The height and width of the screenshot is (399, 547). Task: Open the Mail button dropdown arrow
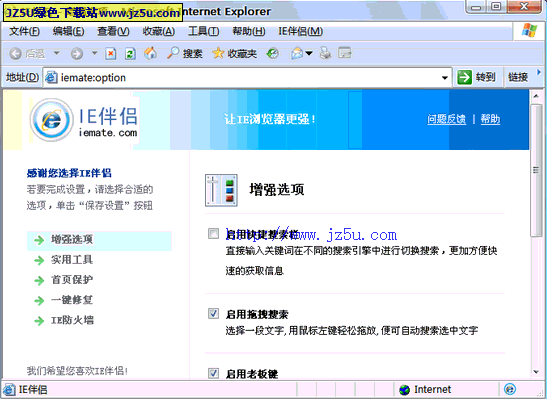(309, 53)
